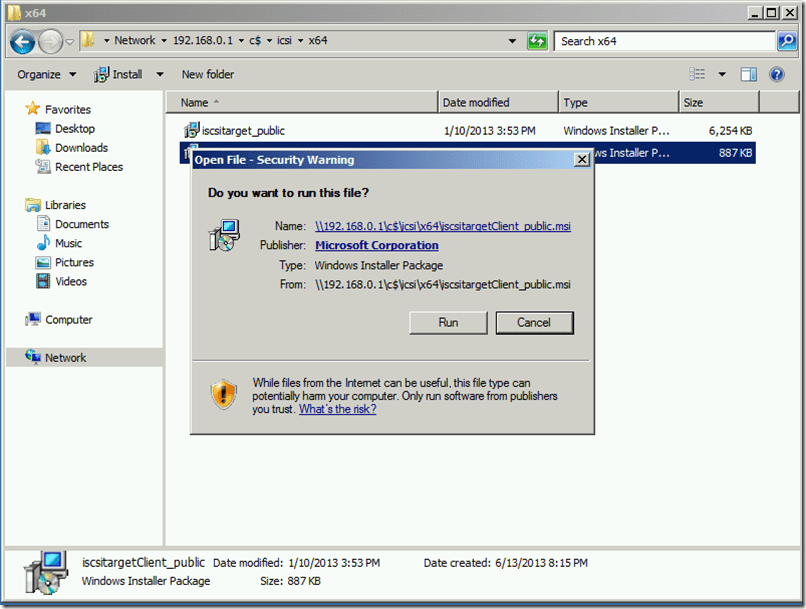The height and width of the screenshot is (609, 806).
Task: Change view using the views icon
Action: (x=698, y=74)
